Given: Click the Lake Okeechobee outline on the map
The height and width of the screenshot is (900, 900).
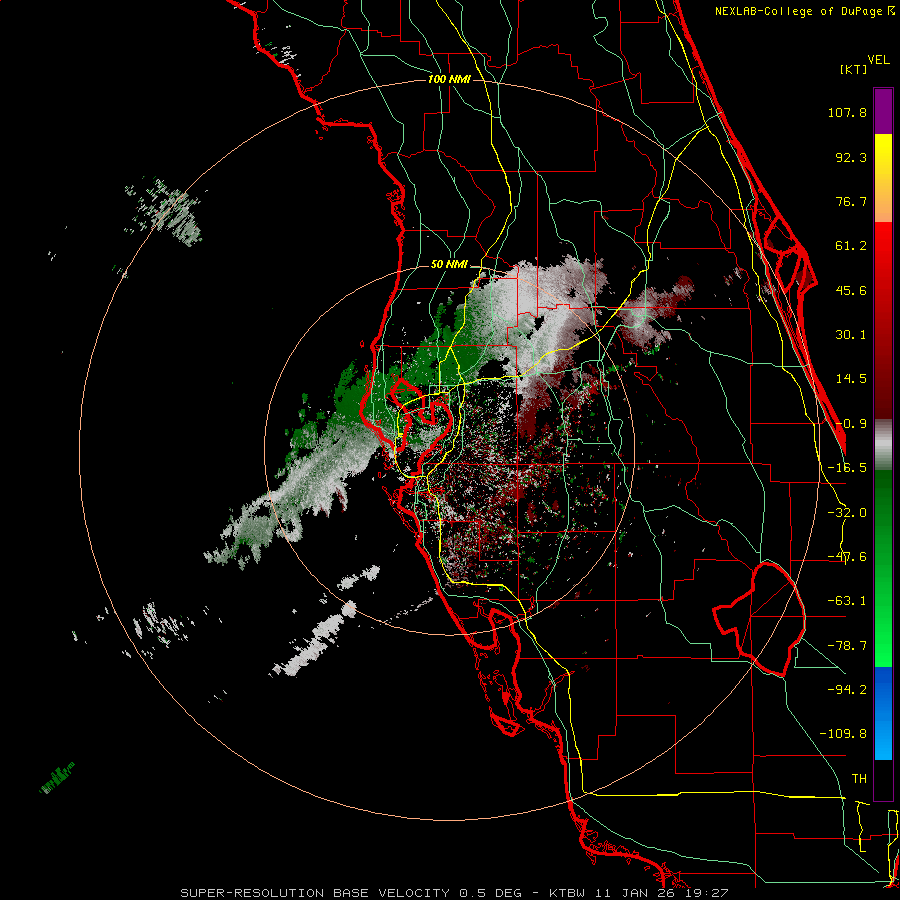Looking at the screenshot, I should point(759,619).
